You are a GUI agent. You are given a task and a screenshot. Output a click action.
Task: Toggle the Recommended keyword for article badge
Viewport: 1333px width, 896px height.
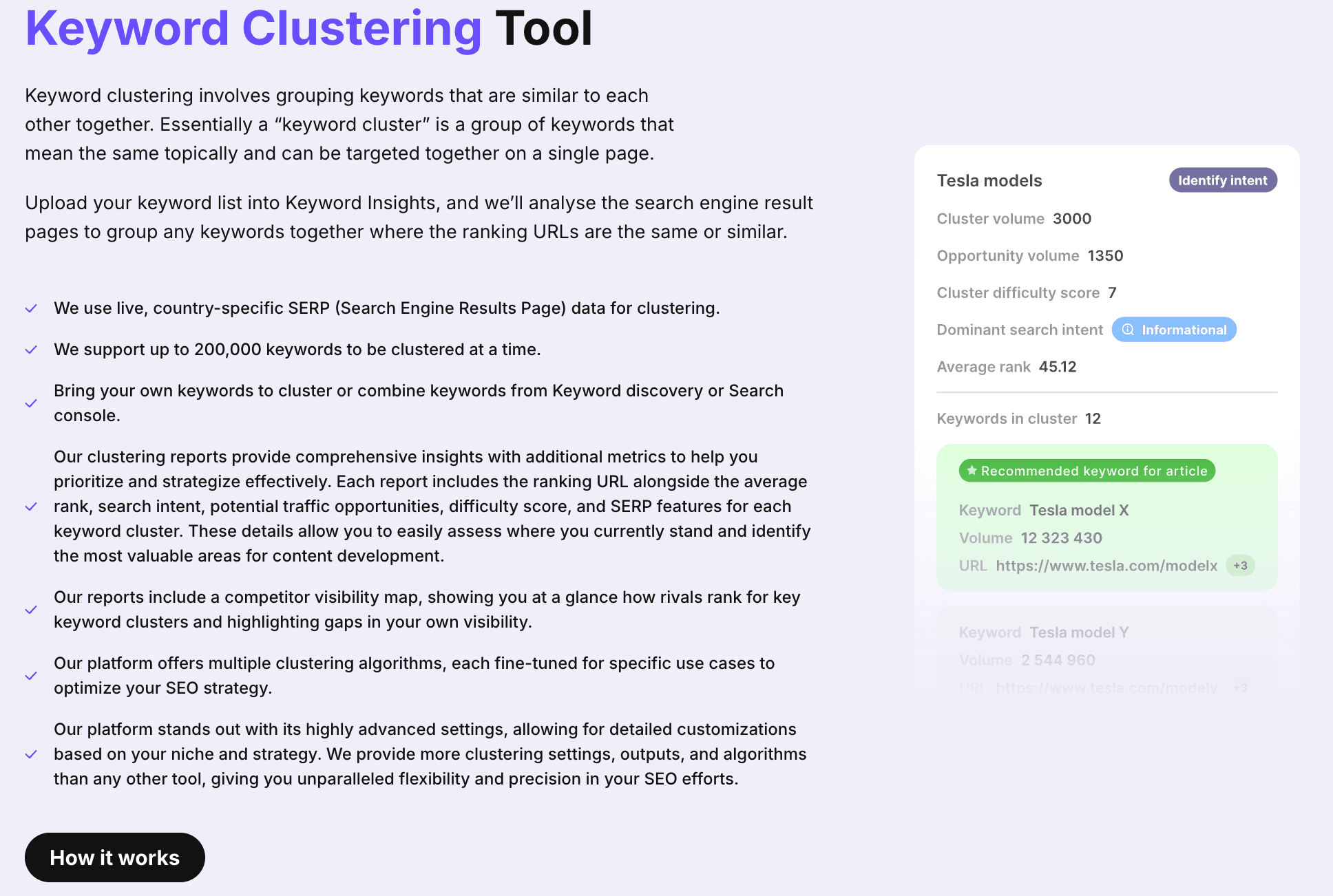(x=1087, y=471)
